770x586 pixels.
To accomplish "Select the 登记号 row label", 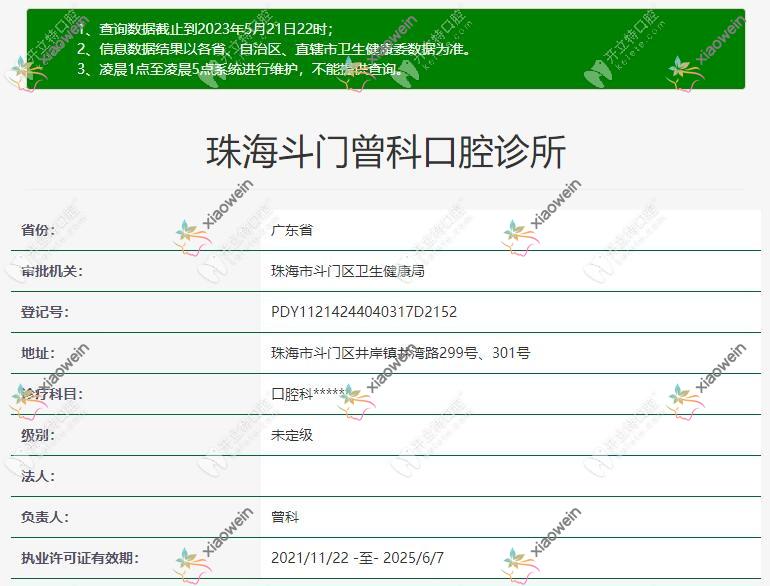I will tap(45, 312).
